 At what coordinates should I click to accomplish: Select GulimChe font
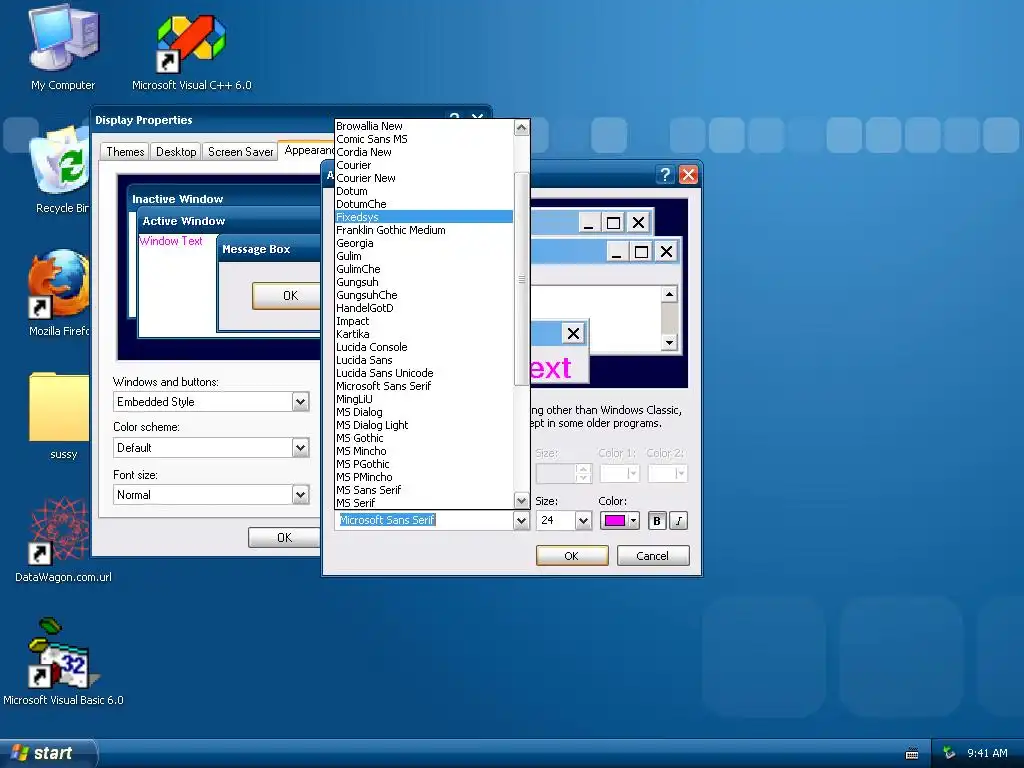[x=424, y=269]
